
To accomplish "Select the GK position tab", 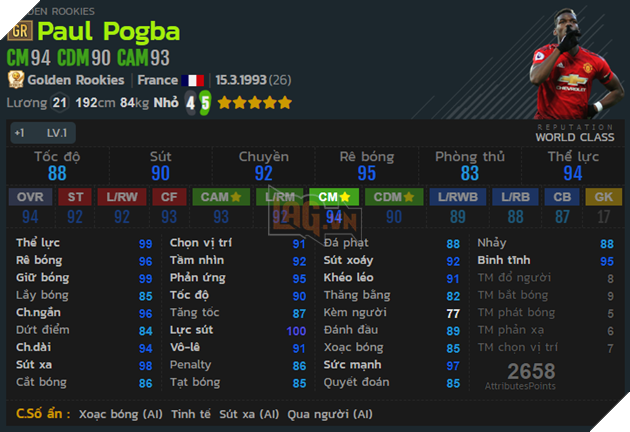I will tap(602, 197).
